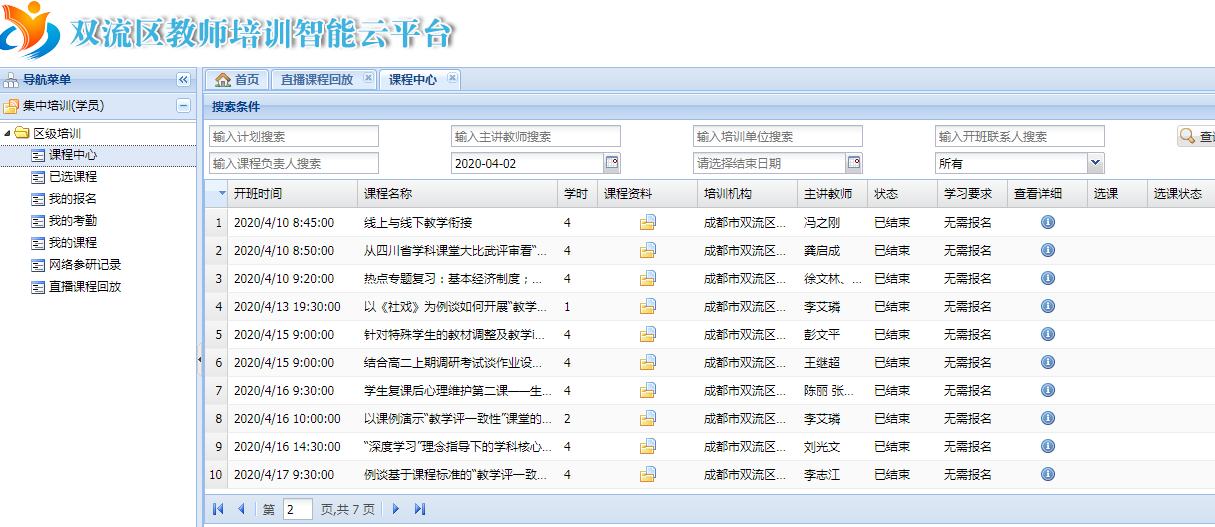Collapse the 导航菜单 navigation panel
Viewport: 1215px width, 527px height.
point(183,80)
